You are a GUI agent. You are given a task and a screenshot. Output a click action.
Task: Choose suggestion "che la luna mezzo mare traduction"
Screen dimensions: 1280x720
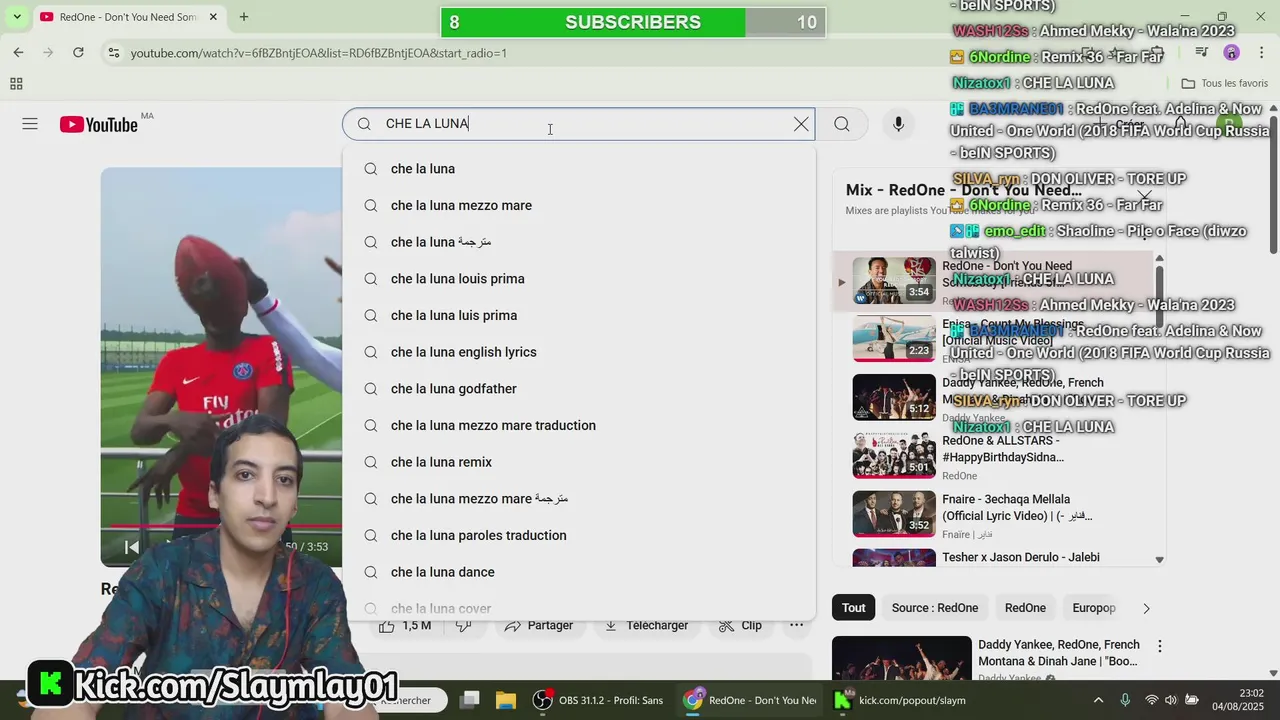[579, 425]
